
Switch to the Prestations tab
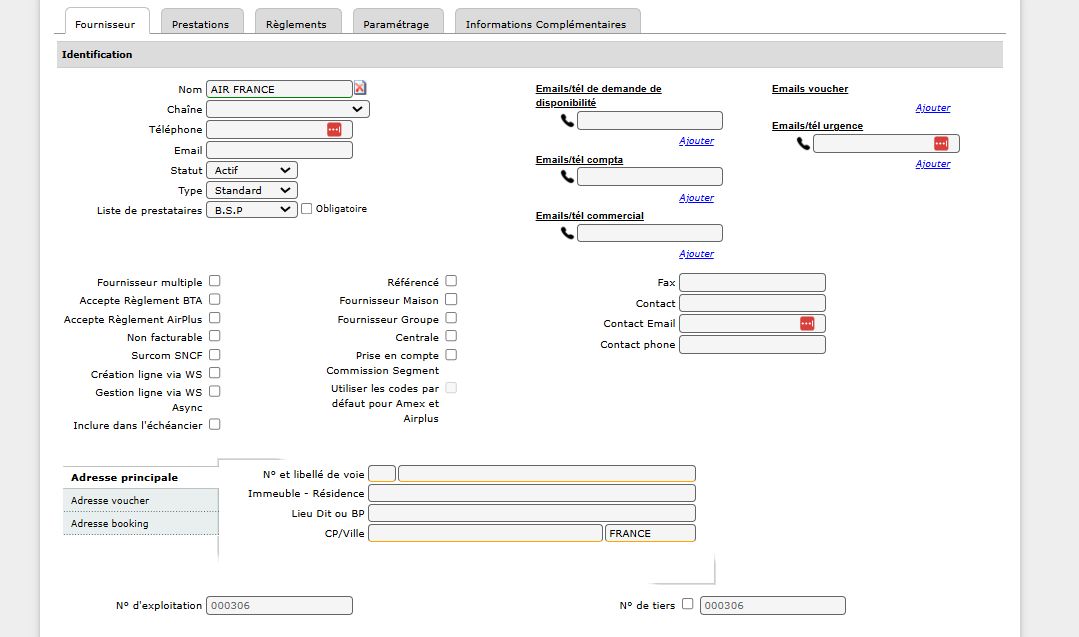[202, 21]
